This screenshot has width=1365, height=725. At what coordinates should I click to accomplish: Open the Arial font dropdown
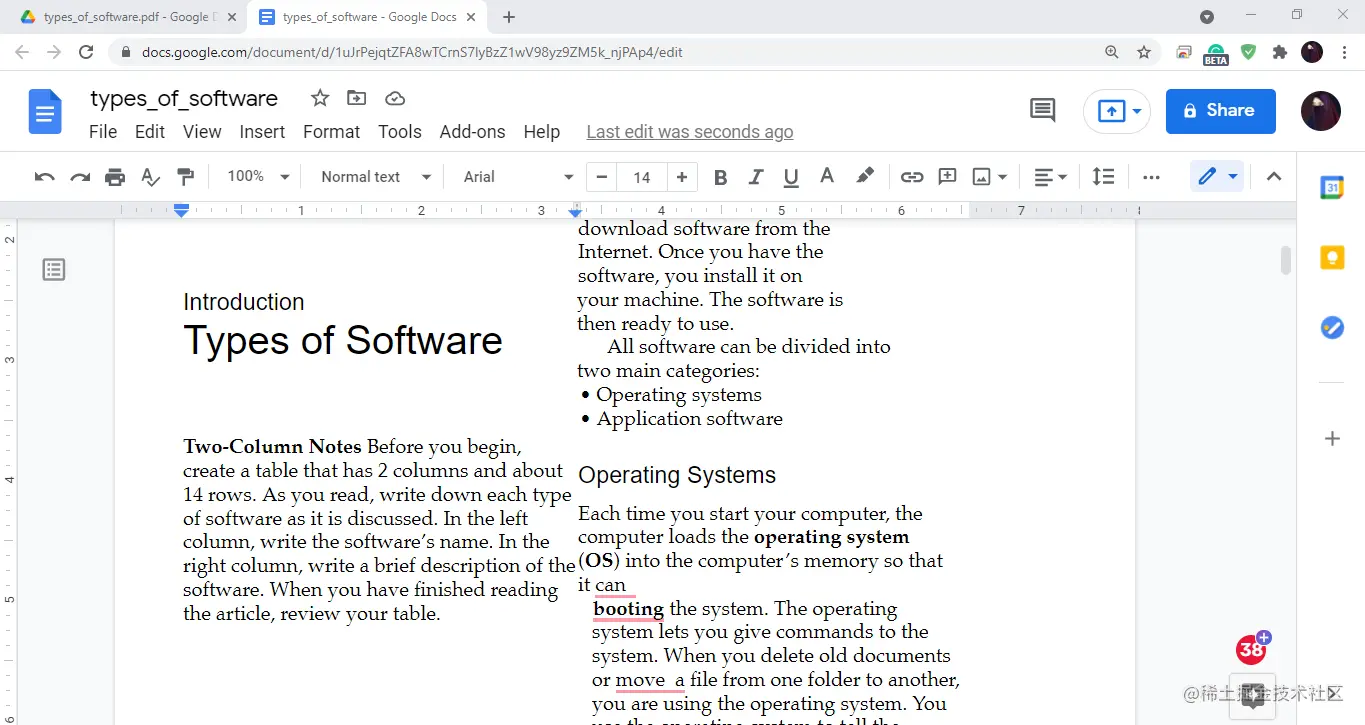(x=517, y=177)
